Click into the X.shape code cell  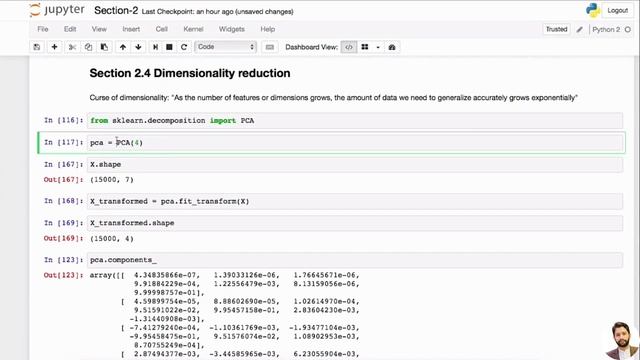point(355,164)
